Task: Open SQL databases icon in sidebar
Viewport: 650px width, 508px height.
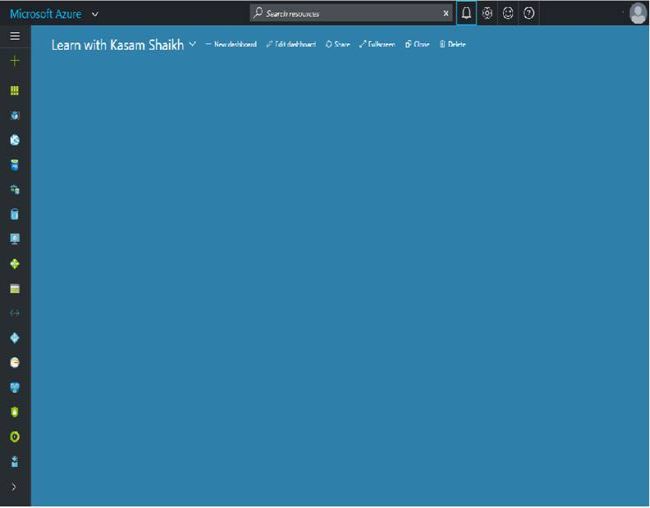Action: tap(15, 165)
